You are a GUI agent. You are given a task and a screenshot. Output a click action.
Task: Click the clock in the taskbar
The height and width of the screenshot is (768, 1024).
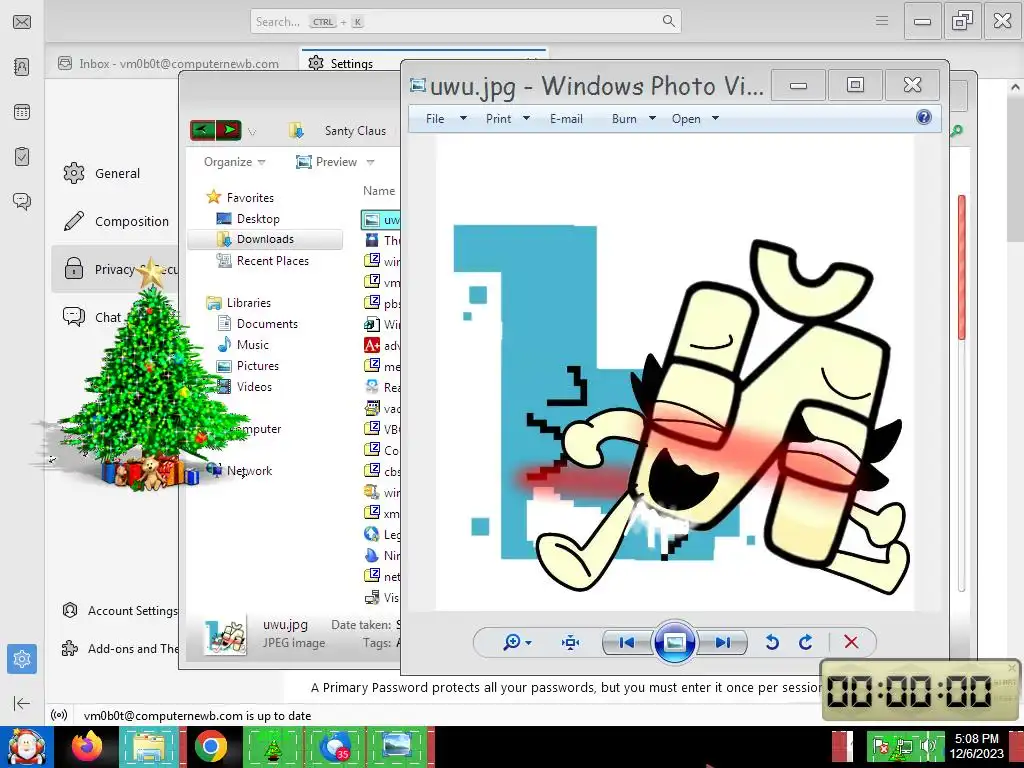[976, 746]
